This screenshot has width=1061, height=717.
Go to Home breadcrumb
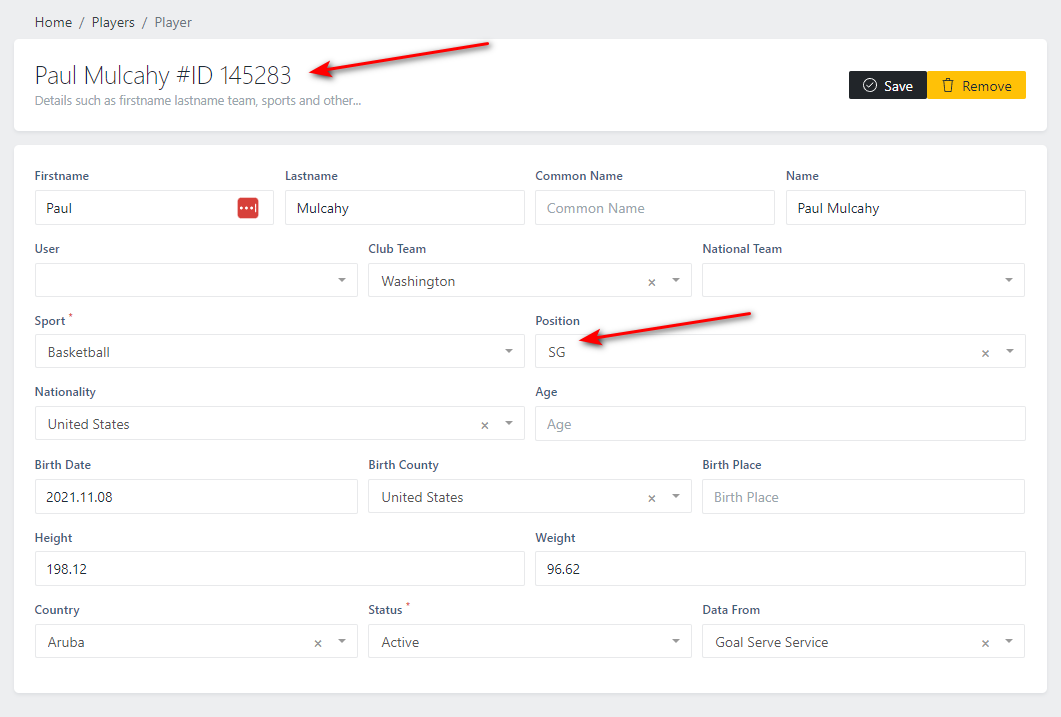point(53,22)
